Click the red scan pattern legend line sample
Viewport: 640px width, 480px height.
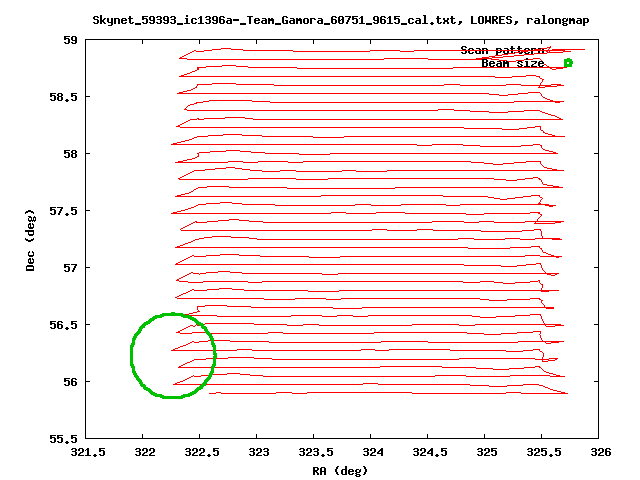[568, 50]
